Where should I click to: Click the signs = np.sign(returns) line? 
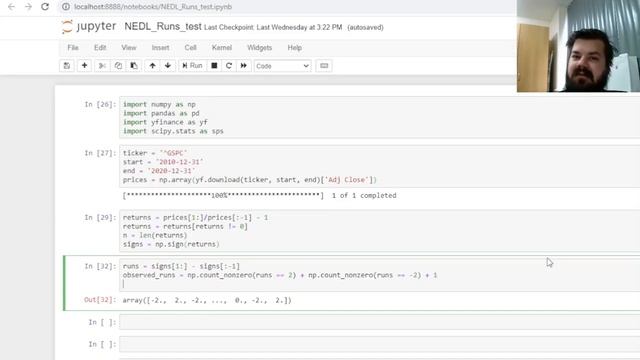[x=171, y=244]
